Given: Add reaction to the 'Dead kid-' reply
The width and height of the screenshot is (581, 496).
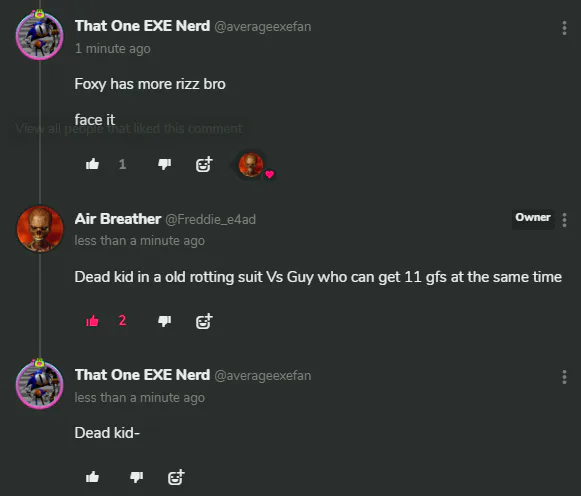Looking at the screenshot, I should pos(176,477).
